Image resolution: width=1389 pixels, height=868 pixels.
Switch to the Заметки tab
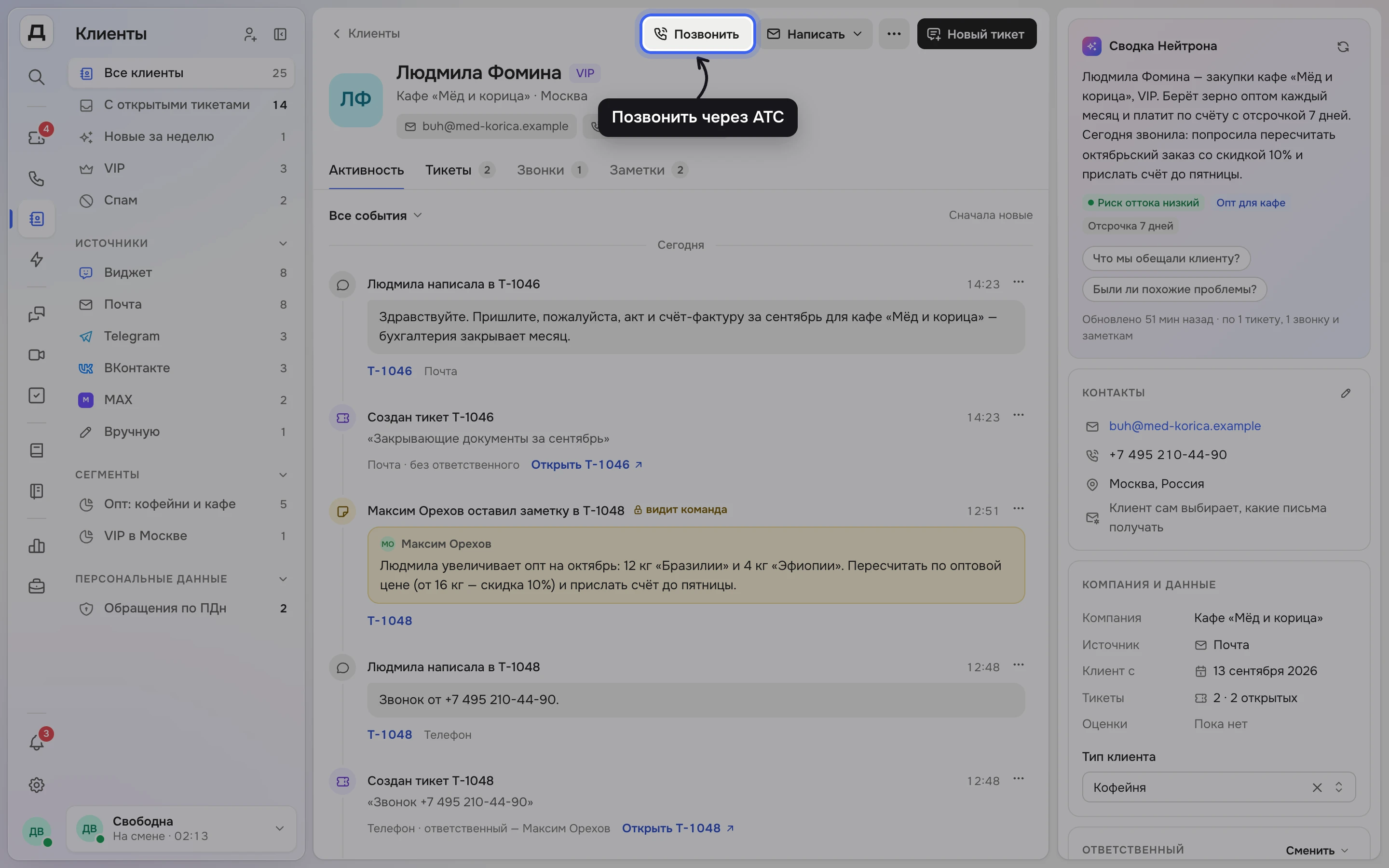click(x=649, y=170)
